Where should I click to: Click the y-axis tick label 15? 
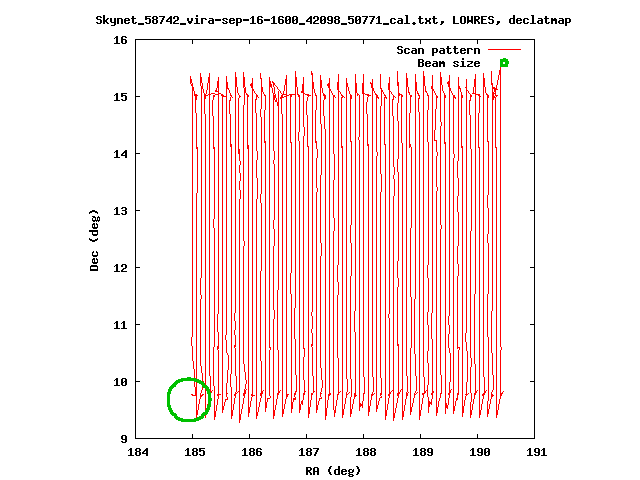click(120, 97)
